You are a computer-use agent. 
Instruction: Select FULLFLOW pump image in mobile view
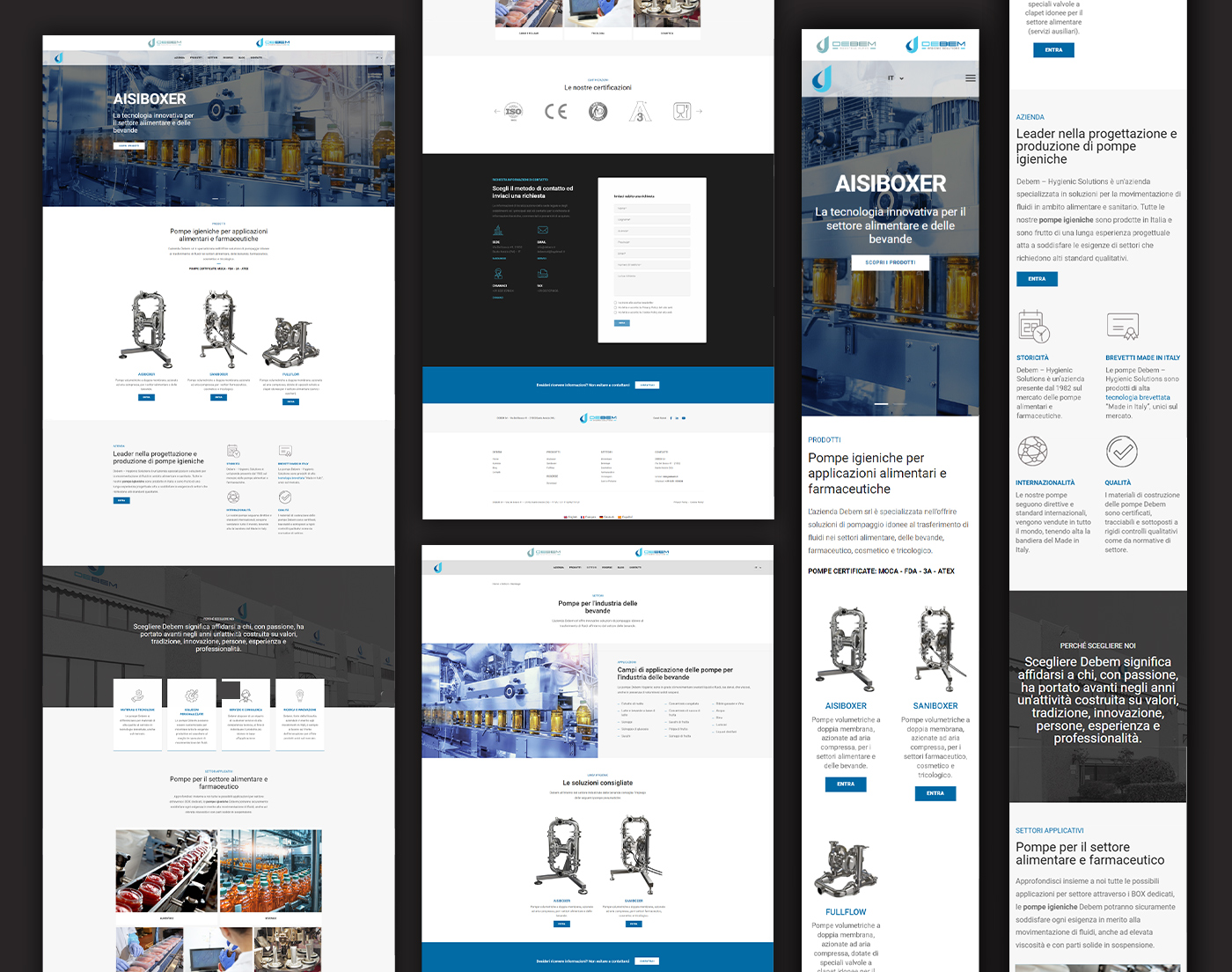pyautogui.click(x=846, y=868)
